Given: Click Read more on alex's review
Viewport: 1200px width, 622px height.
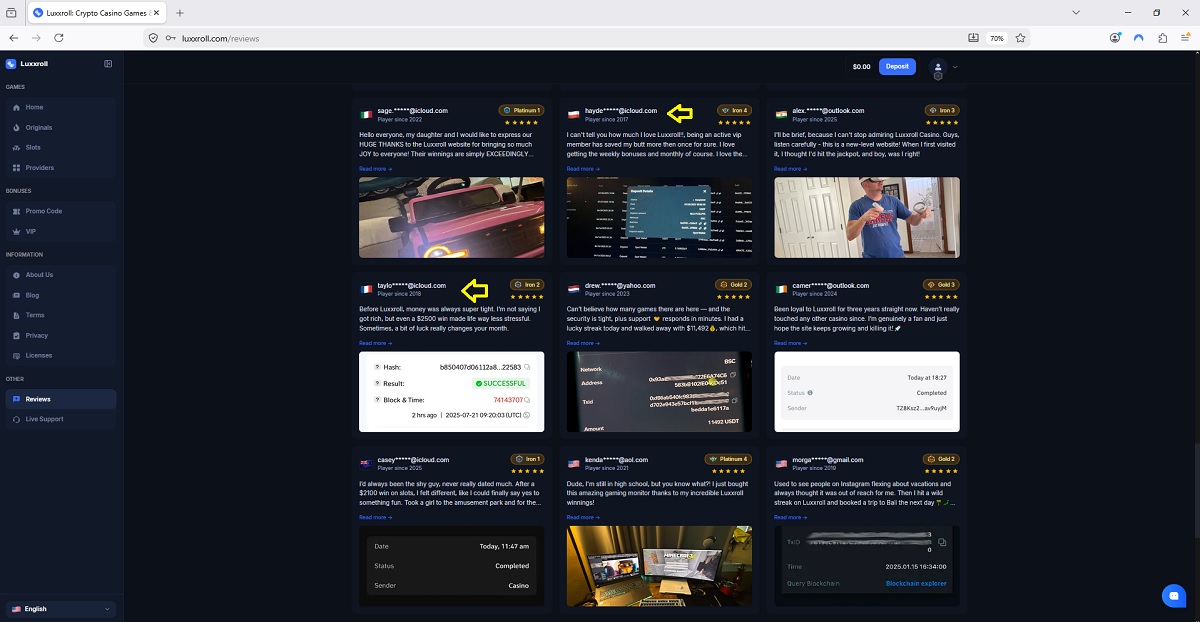Looking at the screenshot, I should coord(791,169).
